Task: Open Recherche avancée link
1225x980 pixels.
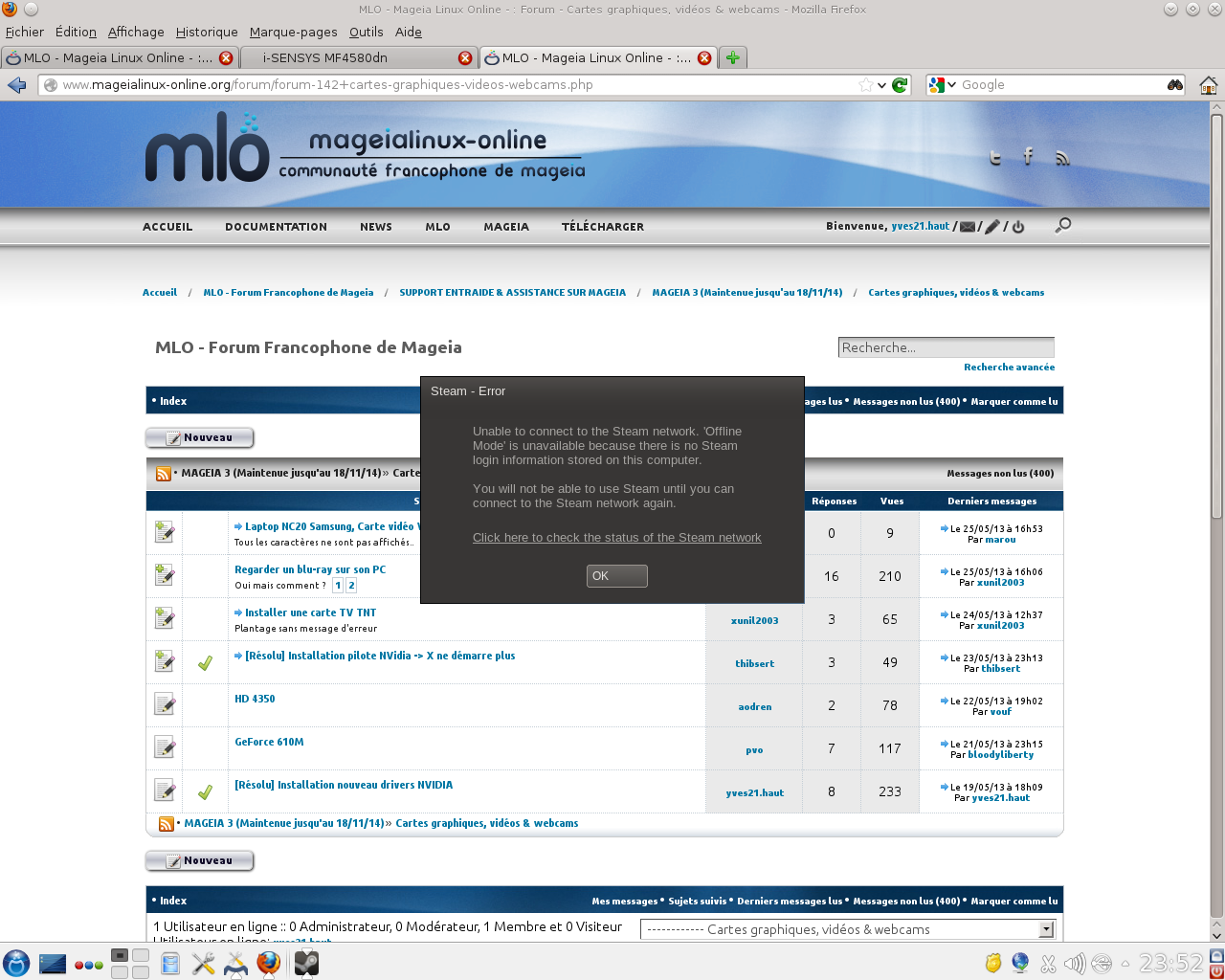Action: click(x=1009, y=367)
